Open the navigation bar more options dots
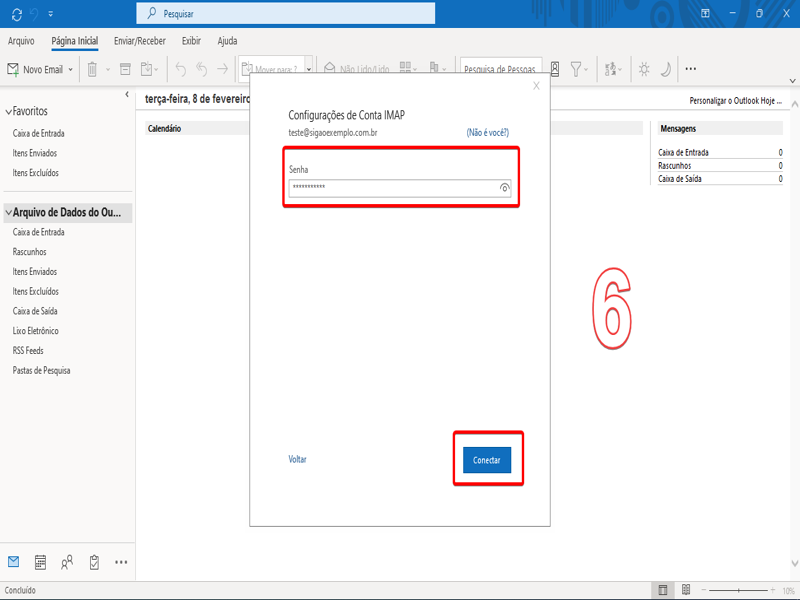 point(121,562)
